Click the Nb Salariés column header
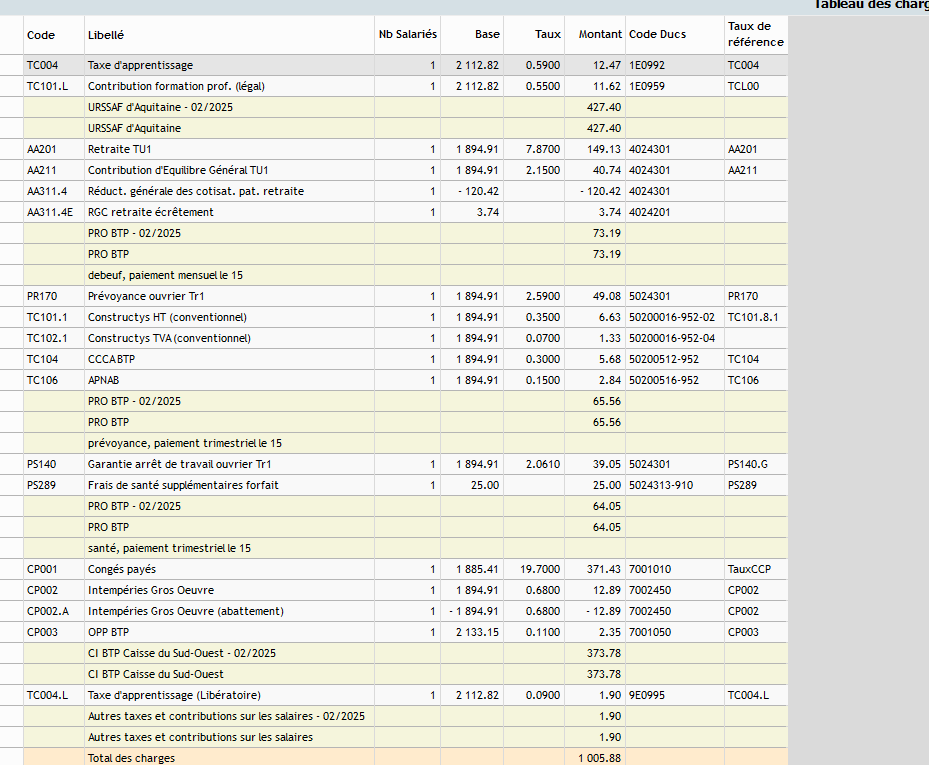This screenshot has width=929, height=765. (408, 35)
